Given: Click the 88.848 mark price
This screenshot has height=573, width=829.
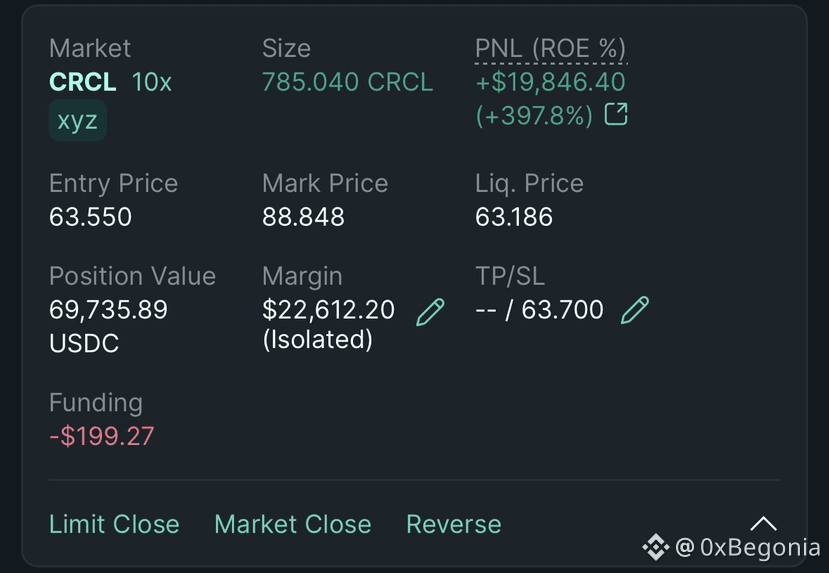Looking at the screenshot, I should pyautogui.click(x=303, y=217).
